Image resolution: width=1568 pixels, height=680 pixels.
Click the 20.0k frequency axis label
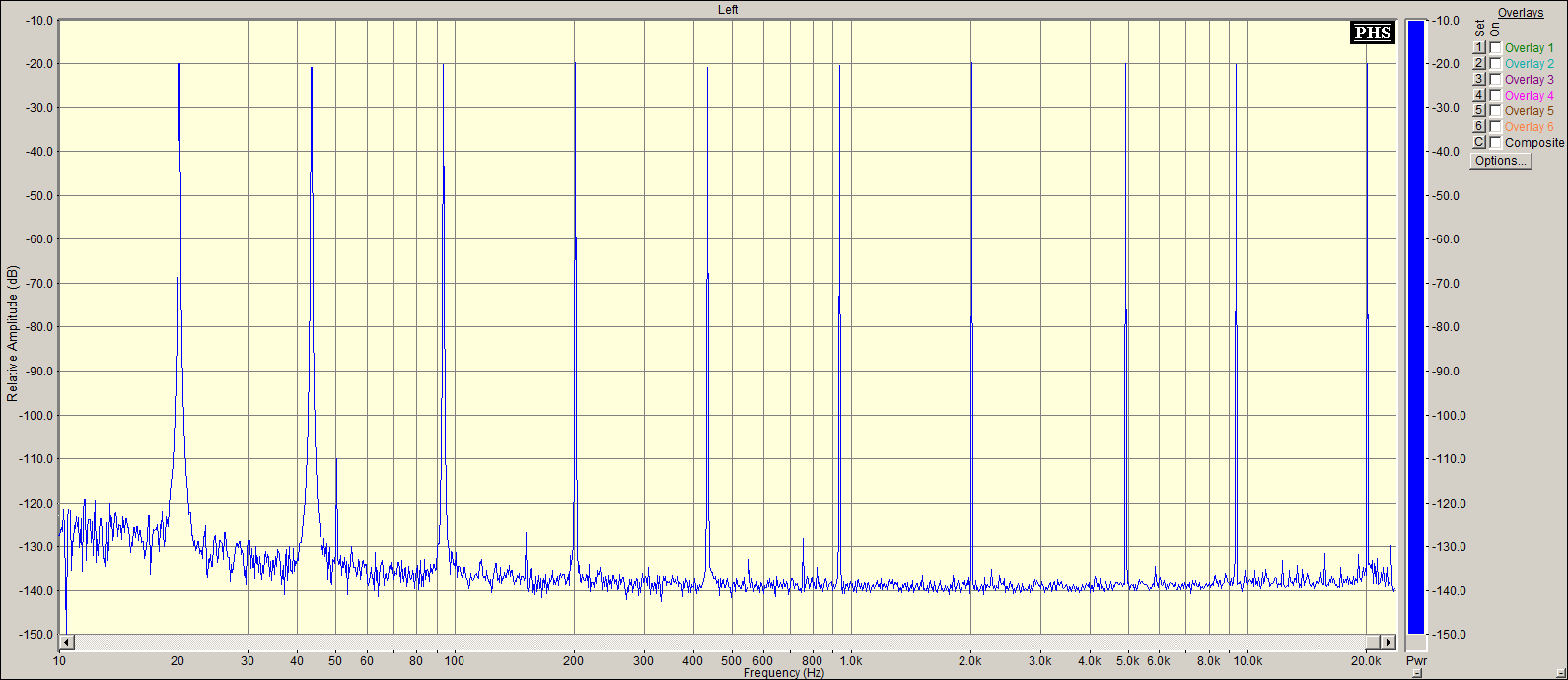(x=1366, y=661)
